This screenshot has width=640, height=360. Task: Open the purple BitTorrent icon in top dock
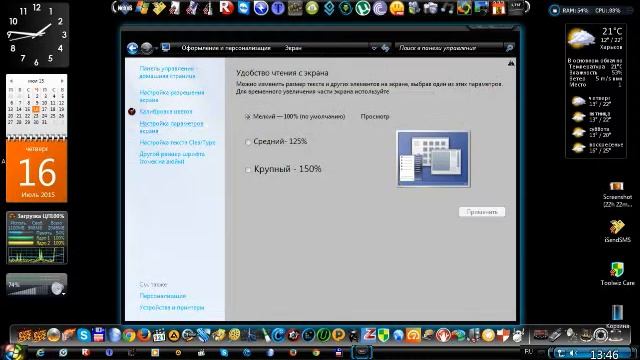click(380, 8)
